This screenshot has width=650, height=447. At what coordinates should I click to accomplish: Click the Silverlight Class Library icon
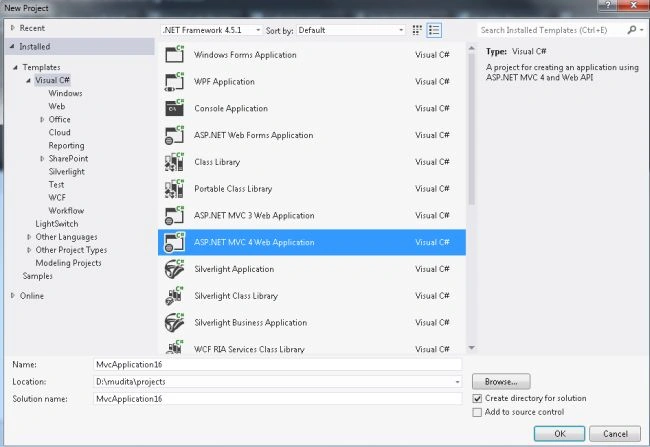(175, 296)
